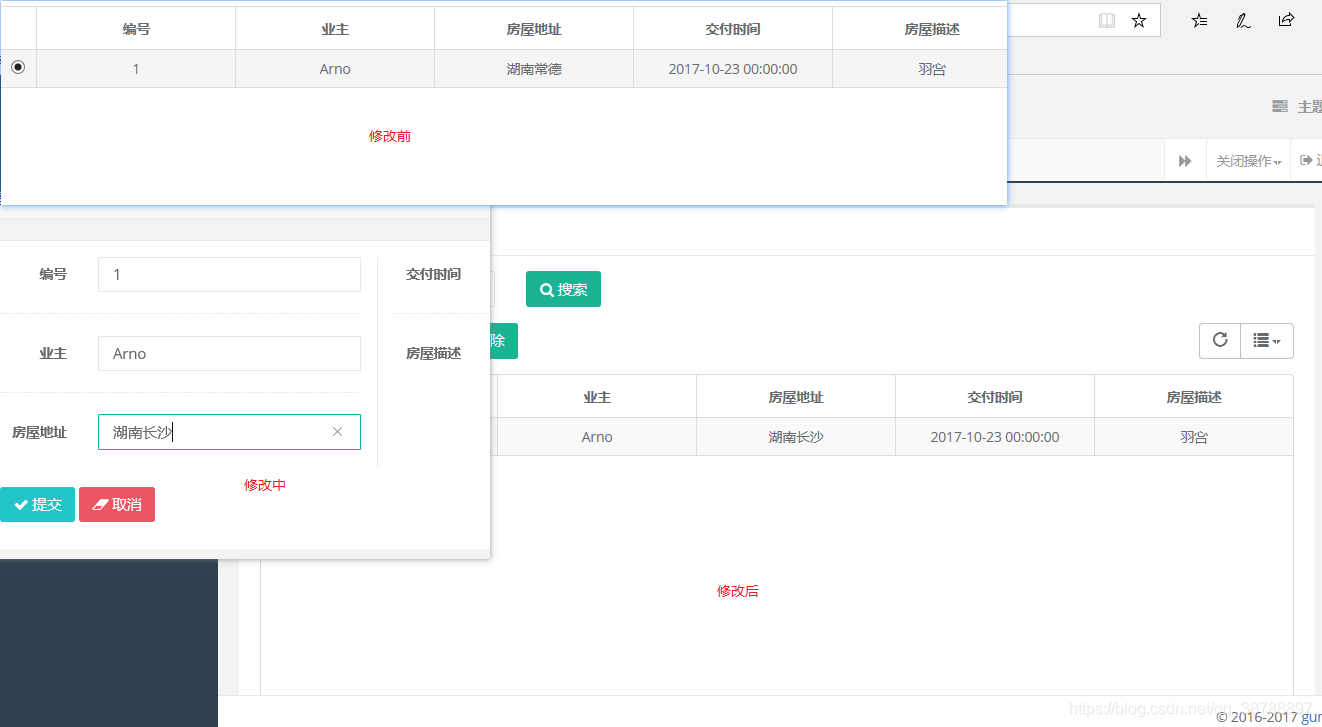
Task: Clear the 房屋地址 field with the X icon
Action: coord(337,432)
